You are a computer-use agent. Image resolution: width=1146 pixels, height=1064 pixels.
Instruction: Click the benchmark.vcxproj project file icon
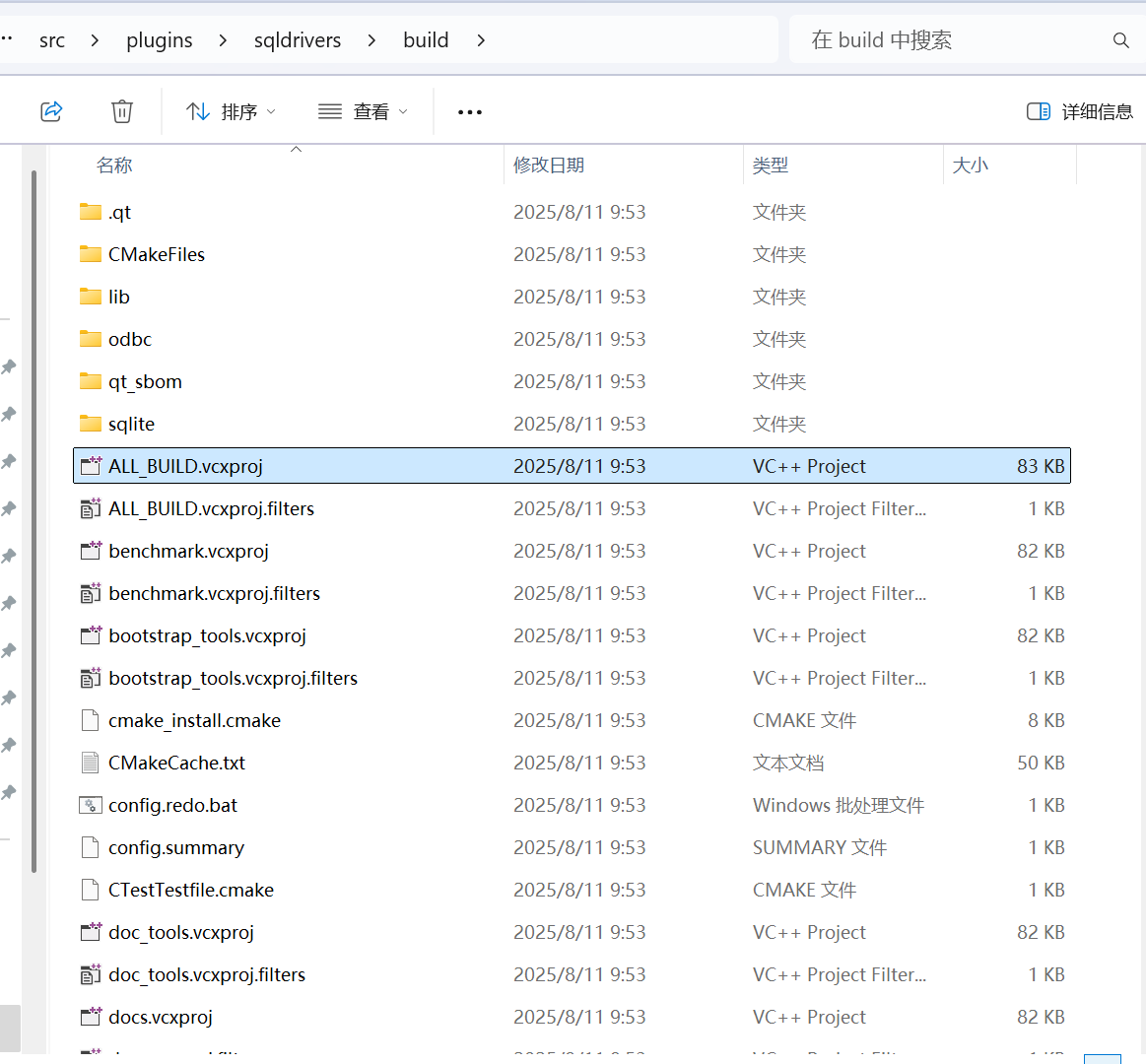click(x=91, y=551)
